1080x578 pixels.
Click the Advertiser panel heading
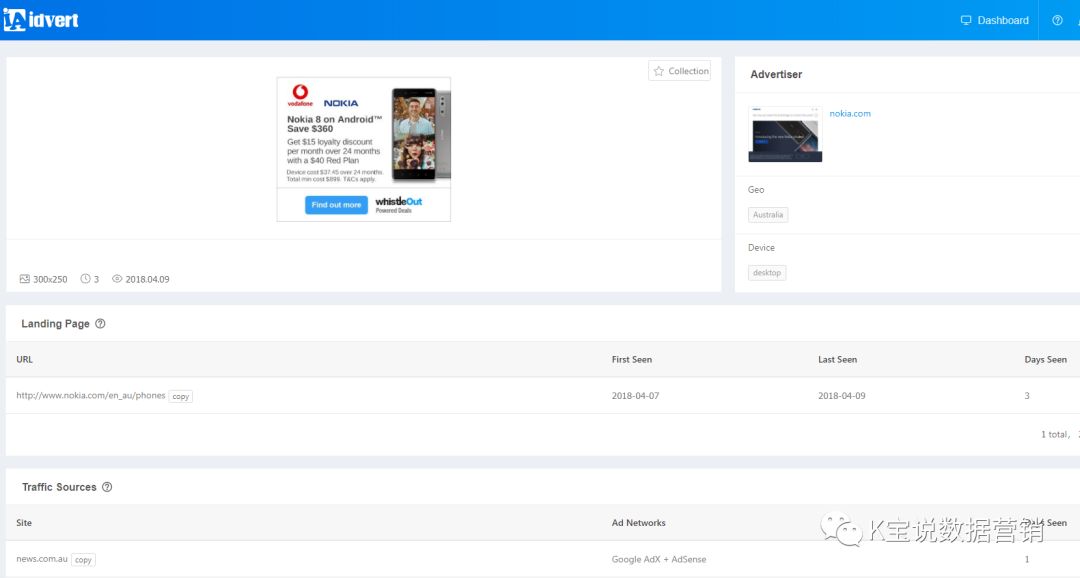point(776,74)
